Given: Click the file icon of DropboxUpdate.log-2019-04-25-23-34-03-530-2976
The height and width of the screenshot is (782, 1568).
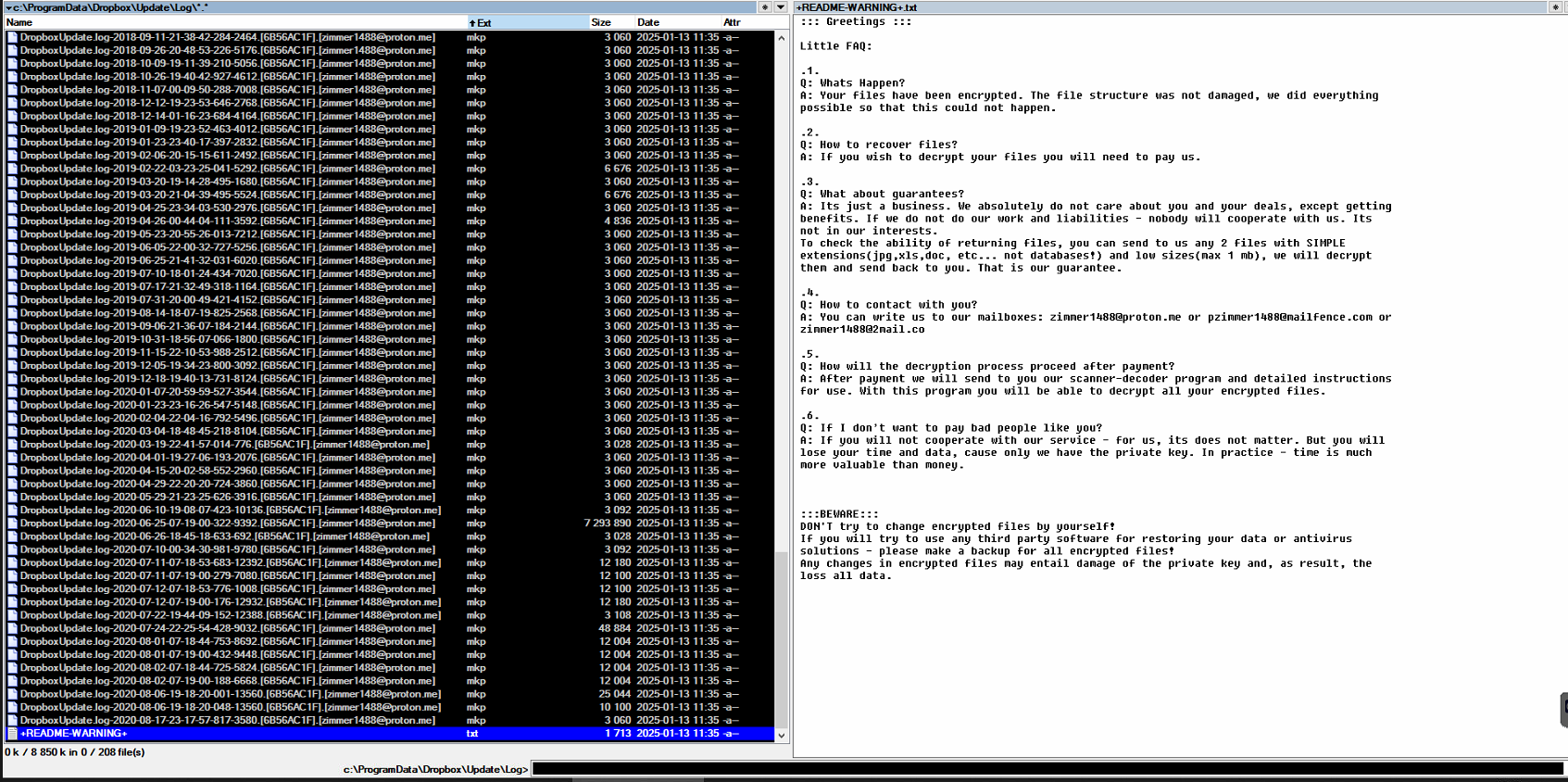Looking at the screenshot, I should (x=12, y=208).
